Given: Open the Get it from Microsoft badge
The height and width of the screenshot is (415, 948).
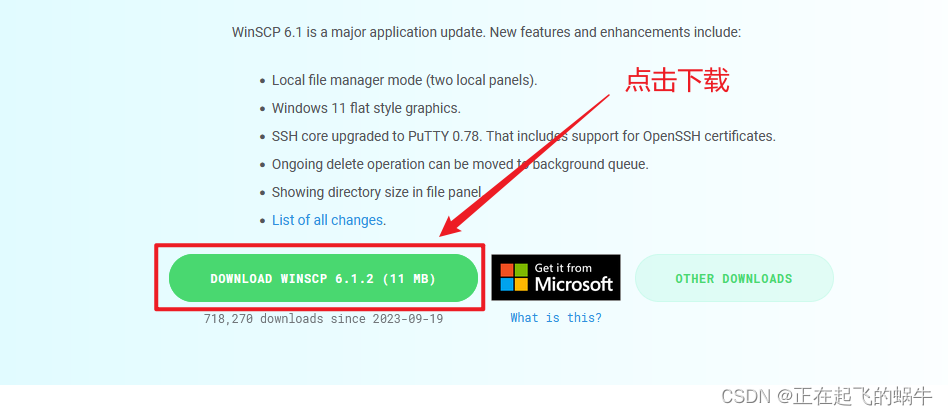Looking at the screenshot, I should click(x=556, y=278).
